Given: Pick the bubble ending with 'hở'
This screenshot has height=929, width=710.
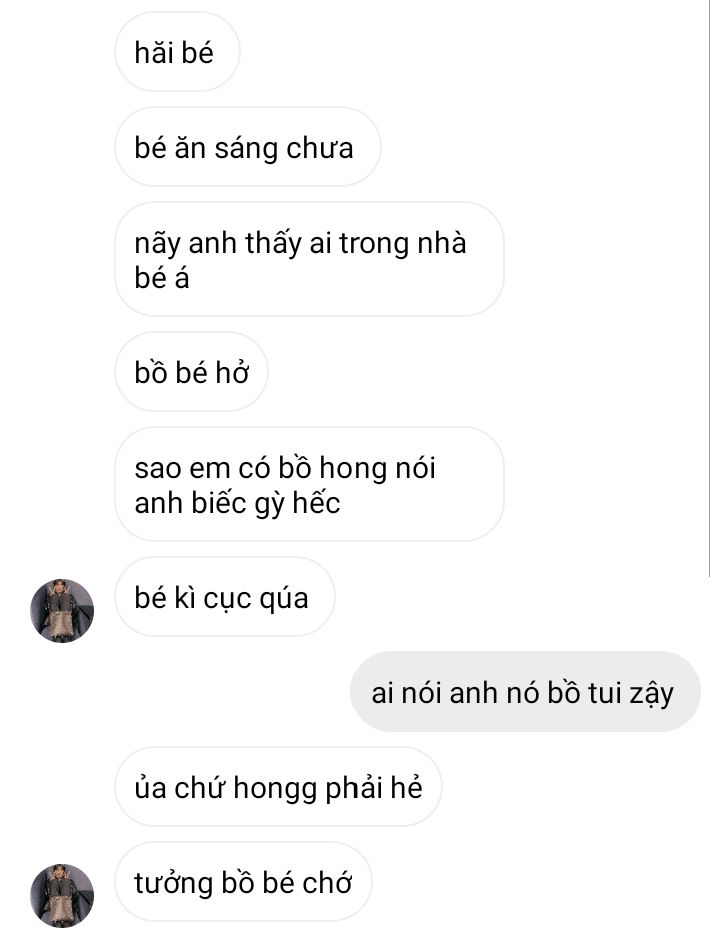Looking at the screenshot, I should [x=191, y=372].
